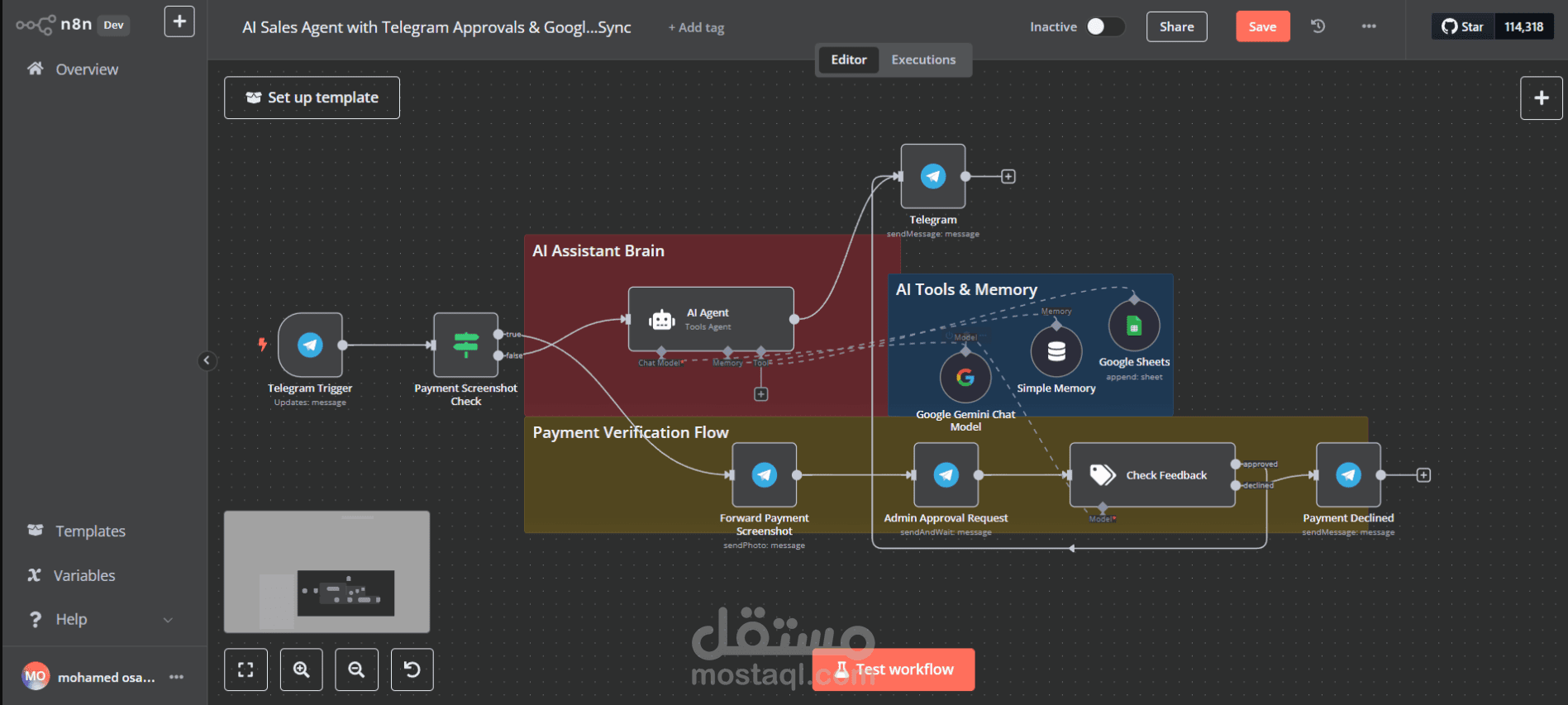Add a node from the canvas plus button
The image size is (1568, 705).
click(x=1542, y=98)
